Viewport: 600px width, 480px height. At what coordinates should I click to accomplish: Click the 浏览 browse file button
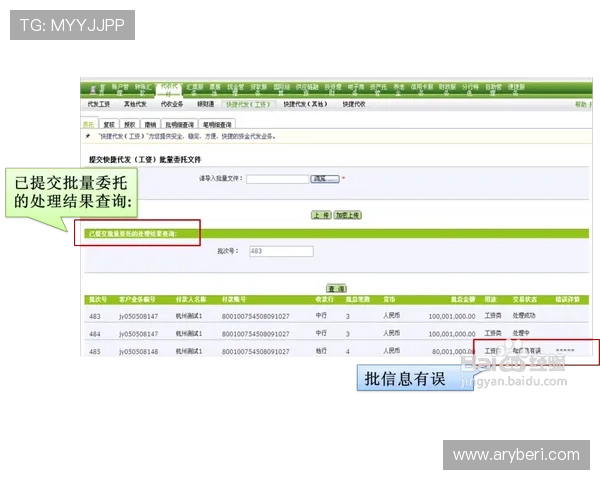click(x=320, y=179)
